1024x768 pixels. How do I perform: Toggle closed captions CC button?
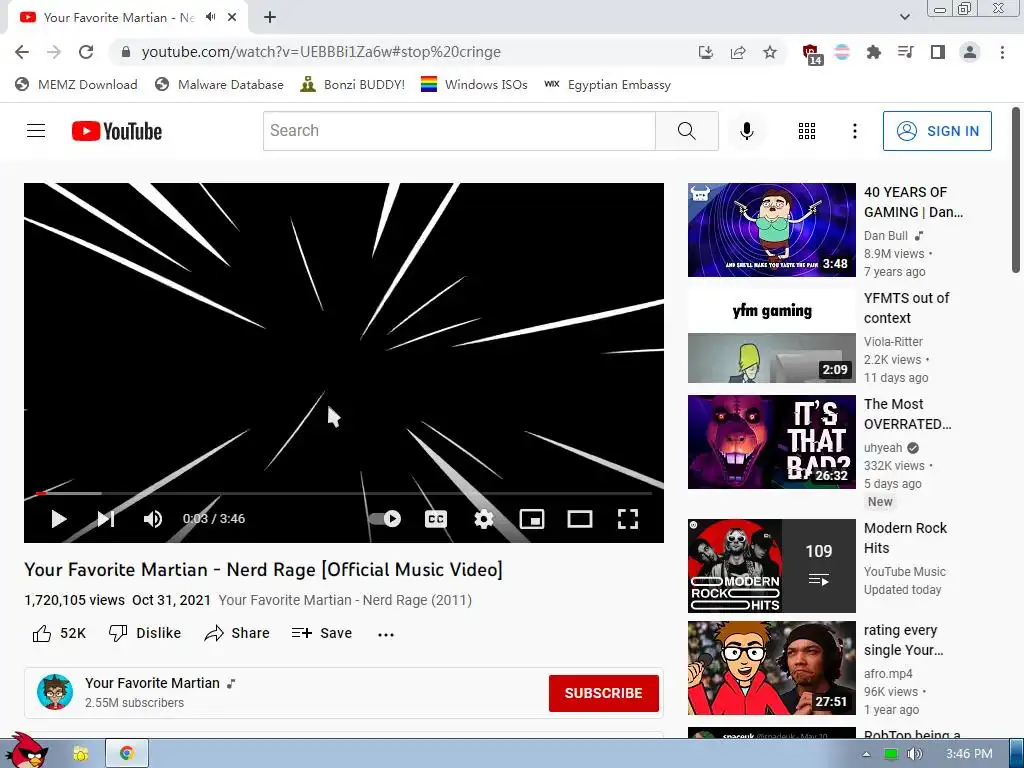coord(436,519)
